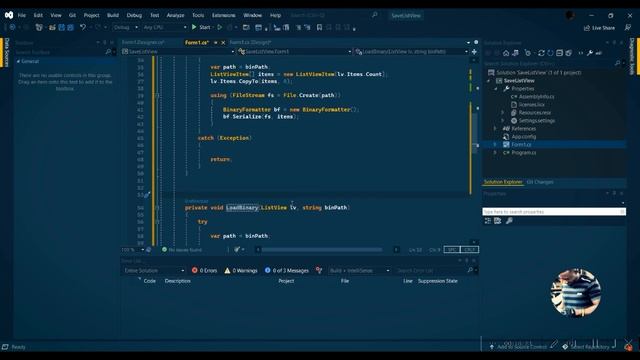640x360 pixels.
Task: Click the Start debugging button
Action: tap(201, 27)
